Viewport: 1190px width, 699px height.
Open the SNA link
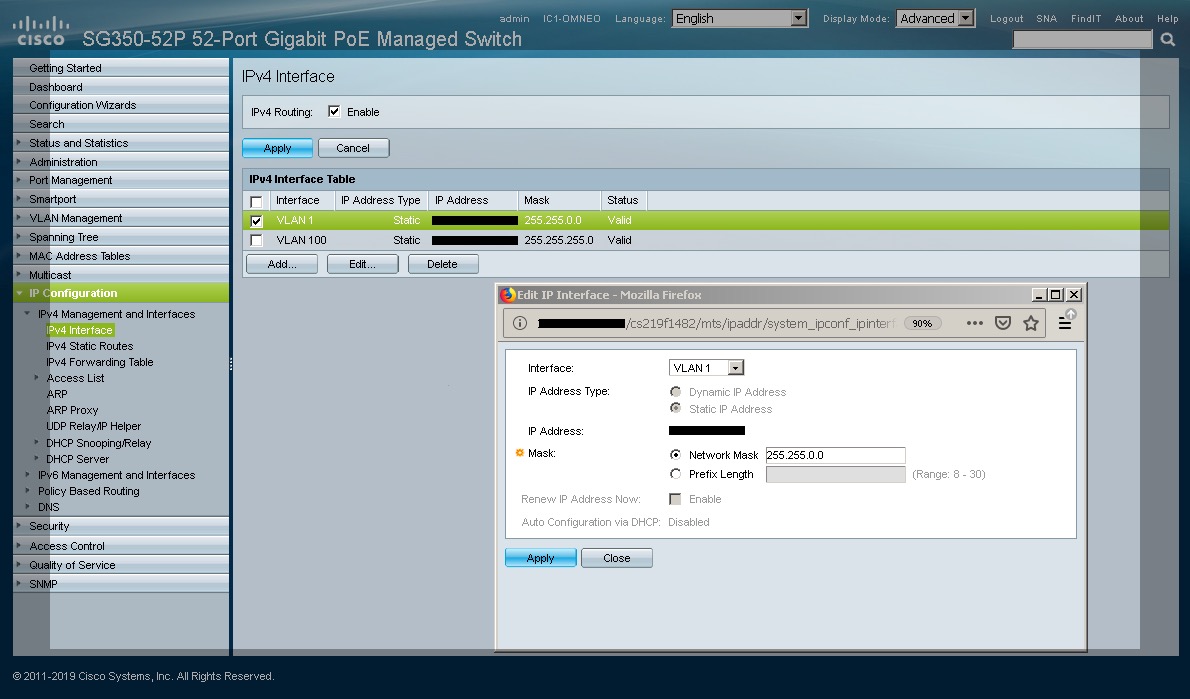pyautogui.click(x=1047, y=18)
